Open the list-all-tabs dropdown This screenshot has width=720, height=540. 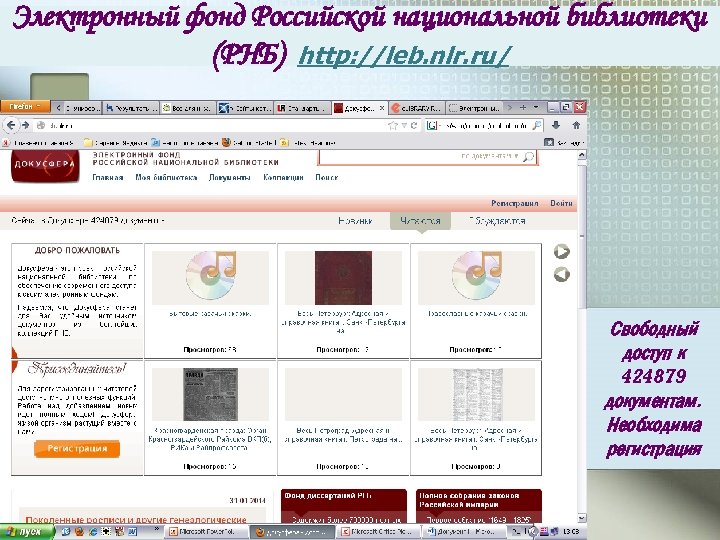[536, 107]
